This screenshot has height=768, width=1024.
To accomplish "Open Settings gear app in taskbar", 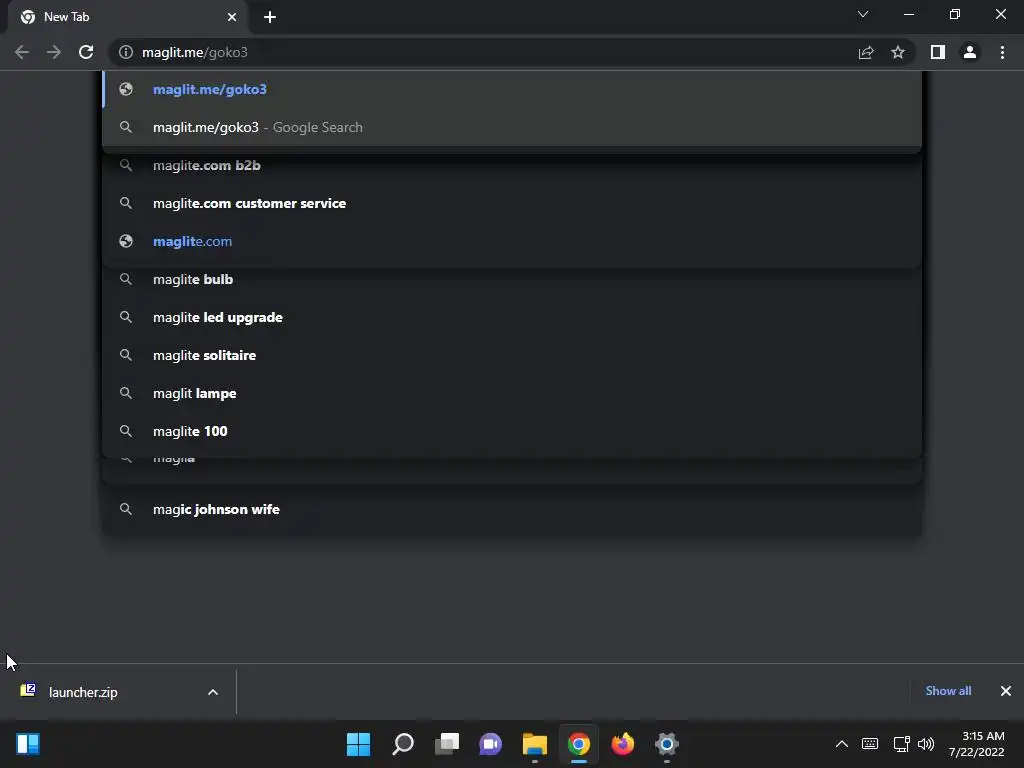I will point(667,744).
